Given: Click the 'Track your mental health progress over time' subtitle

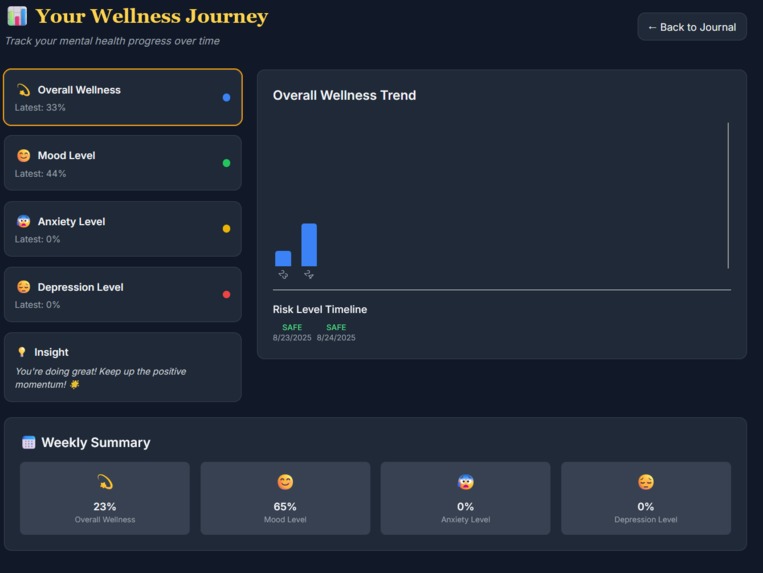Looking at the screenshot, I should (112, 41).
